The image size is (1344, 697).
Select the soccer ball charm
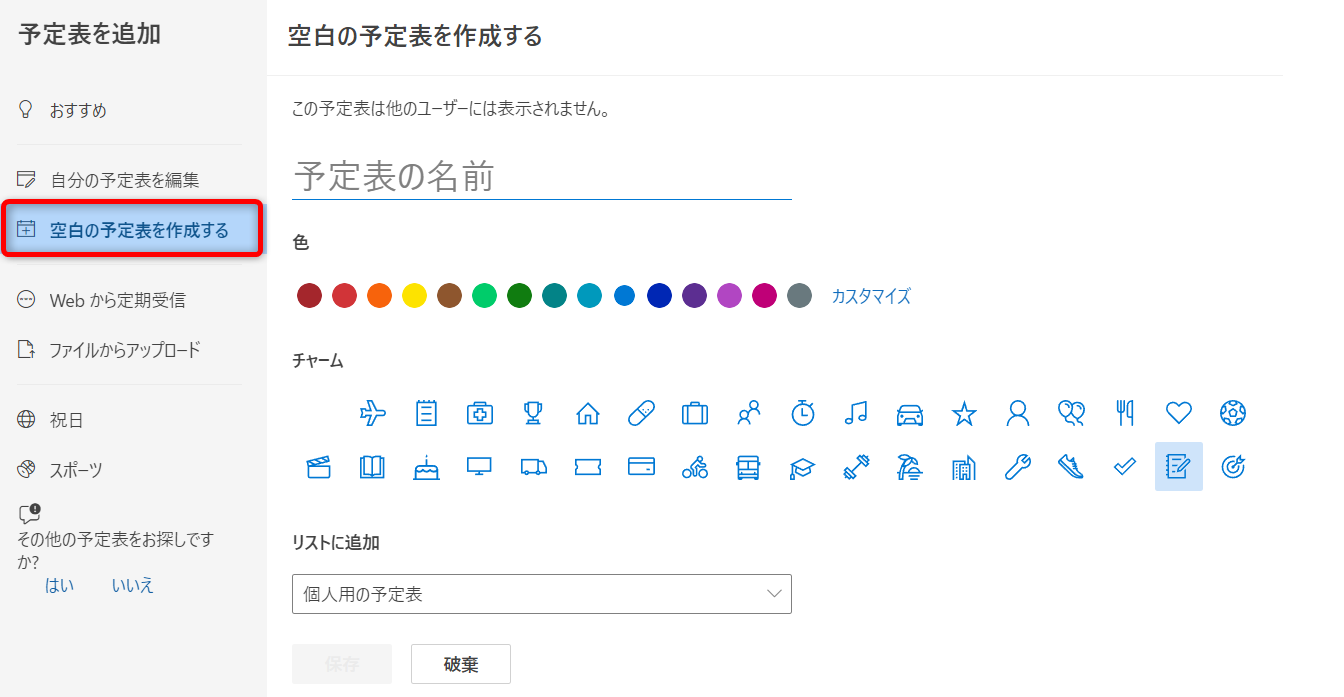pyautogui.click(x=1233, y=413)
